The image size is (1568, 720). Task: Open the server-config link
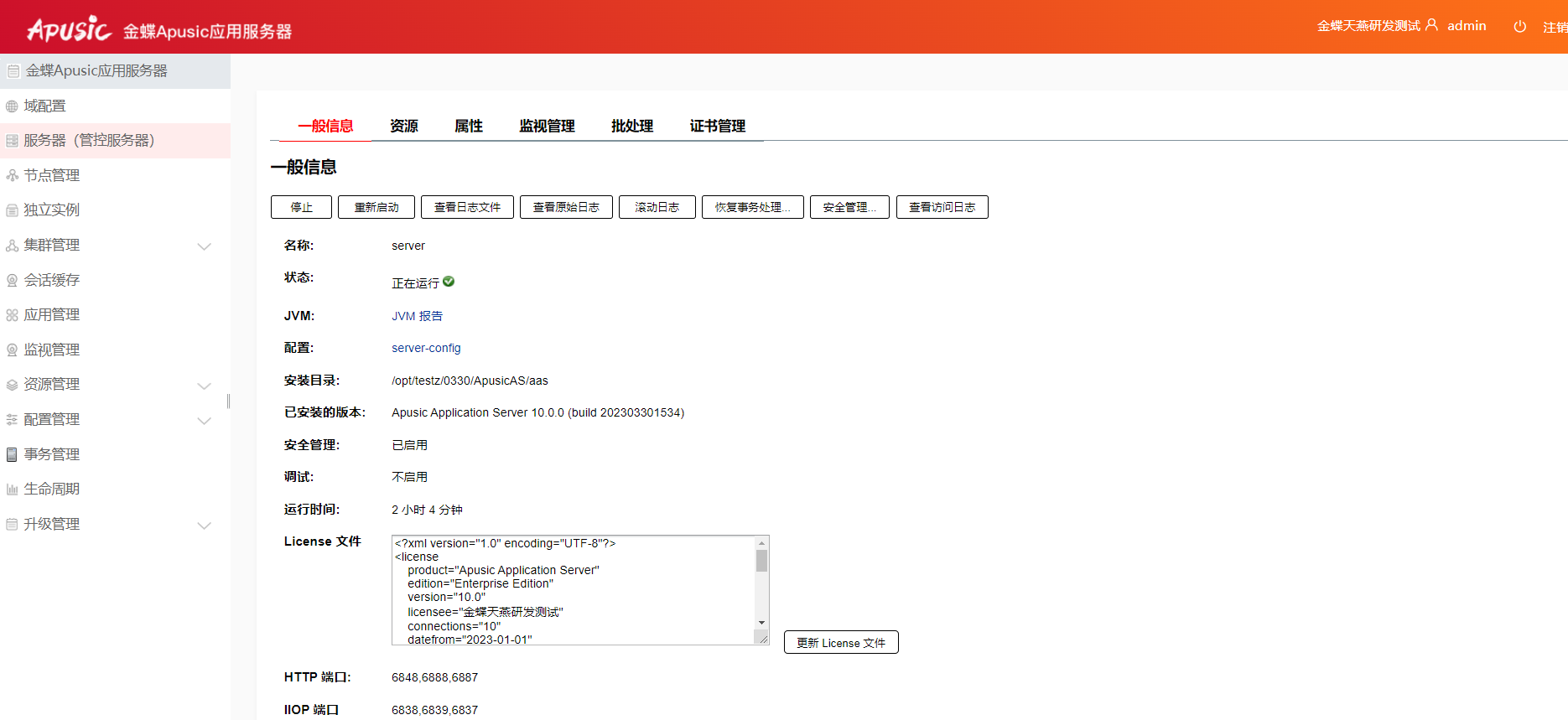click(x=426, y=348)
